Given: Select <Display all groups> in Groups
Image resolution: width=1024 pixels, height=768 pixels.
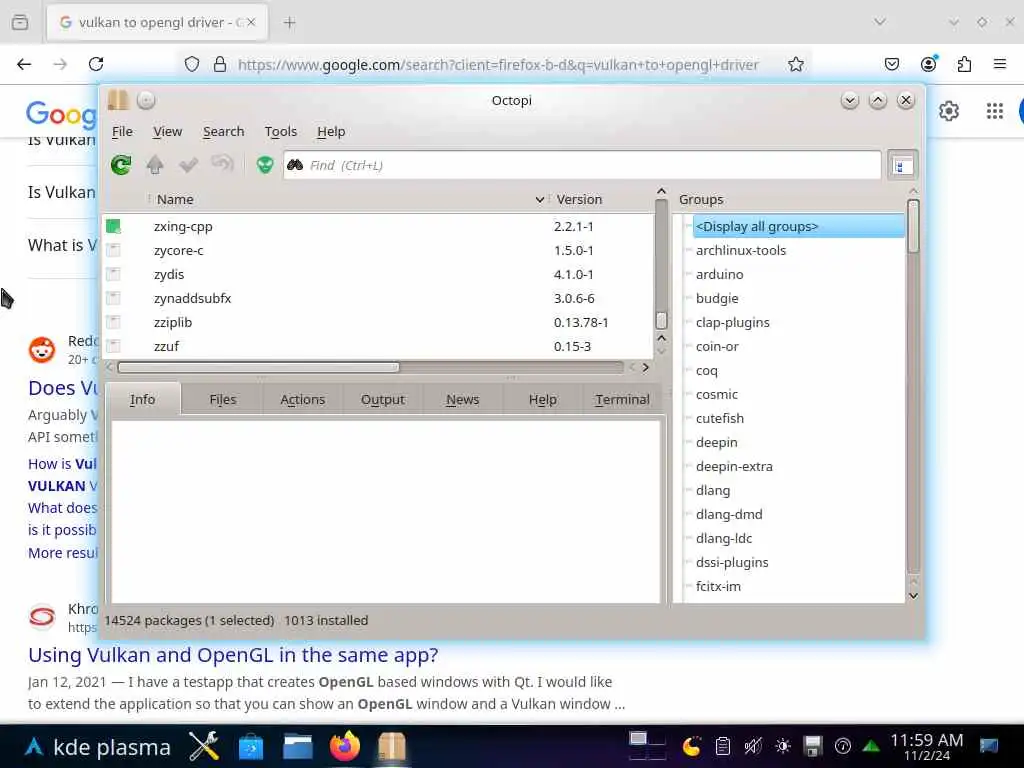Looking at the screenshot, I should pyautogui.click(x=798, y=226).
